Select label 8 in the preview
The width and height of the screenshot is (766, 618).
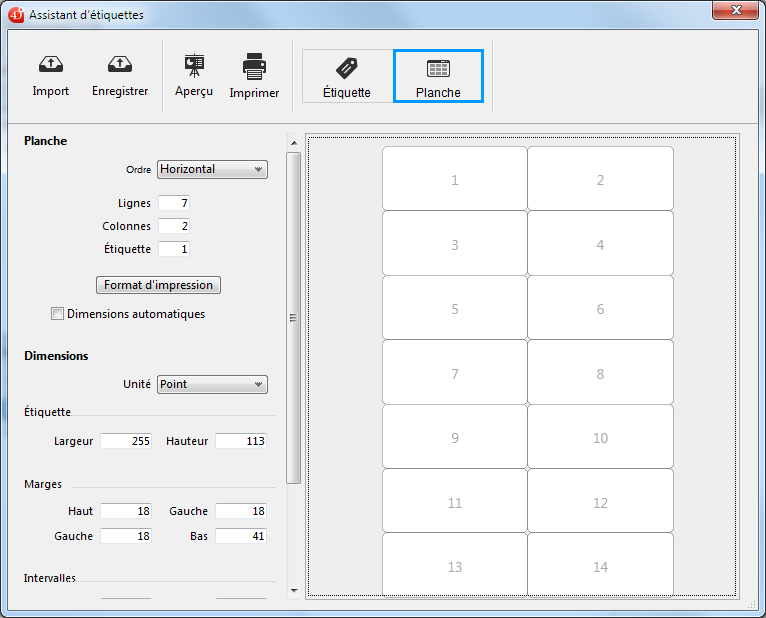pos(600,374)
